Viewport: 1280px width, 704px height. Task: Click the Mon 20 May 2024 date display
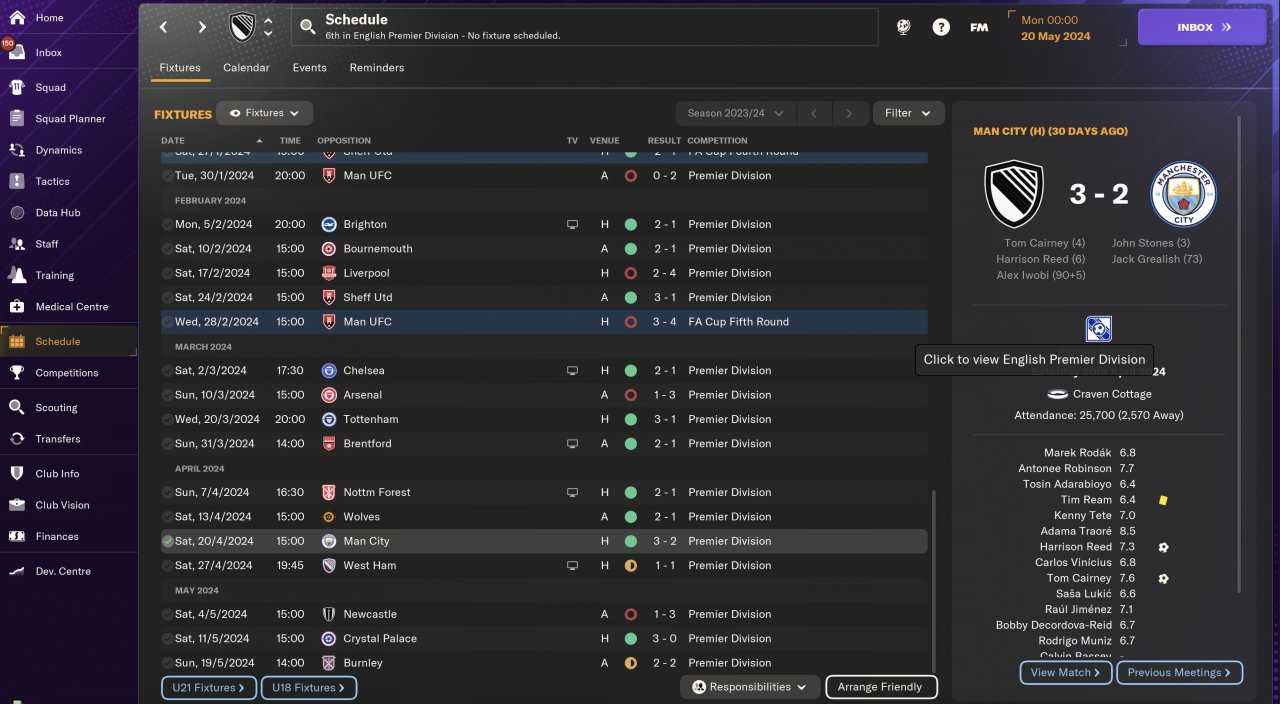1056,28
